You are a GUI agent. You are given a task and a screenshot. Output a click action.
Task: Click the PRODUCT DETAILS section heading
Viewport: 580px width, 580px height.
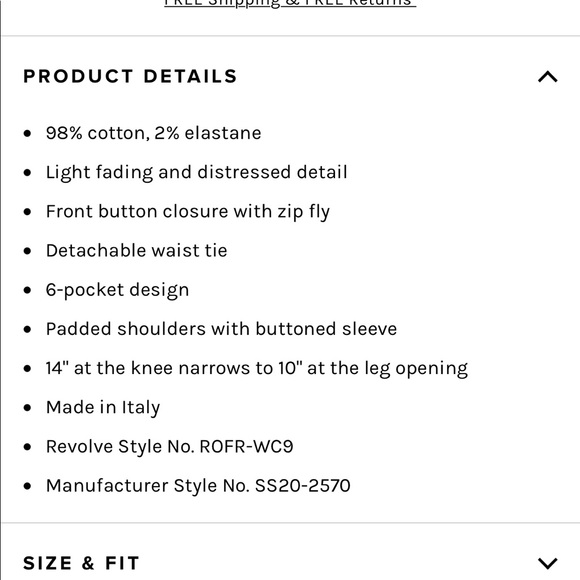[130, 76]
